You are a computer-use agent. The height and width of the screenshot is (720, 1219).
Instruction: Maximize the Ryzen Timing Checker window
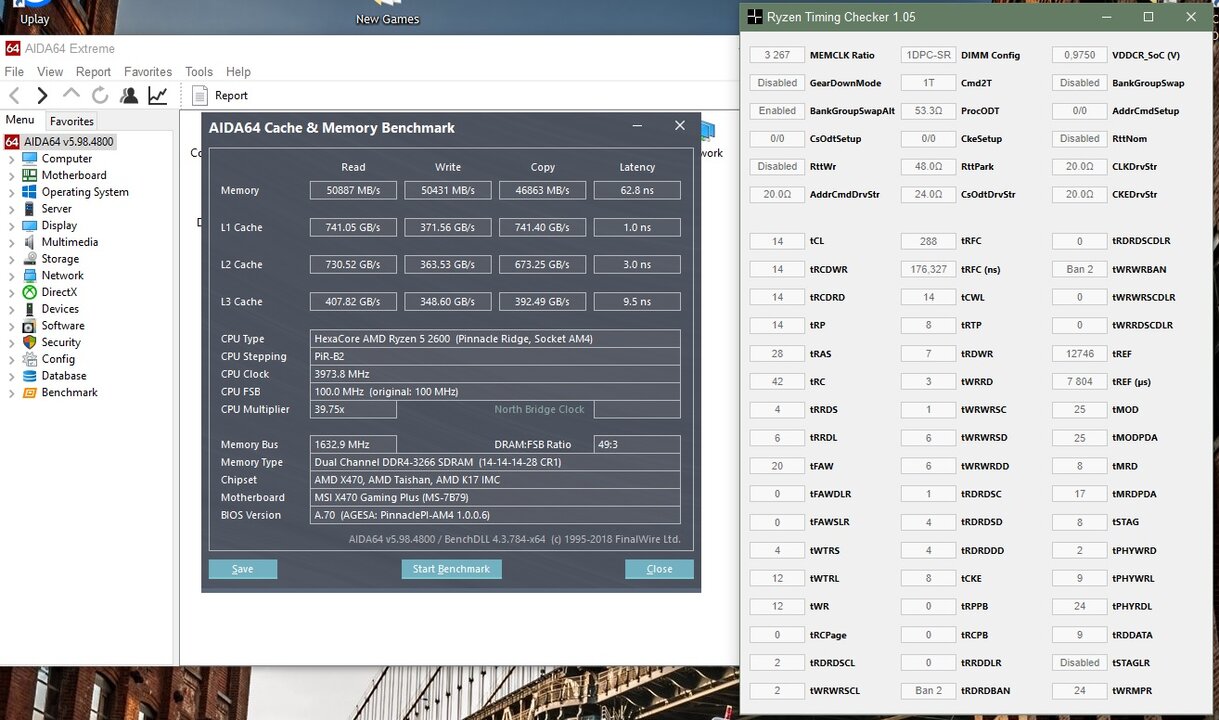[1148, 17]
